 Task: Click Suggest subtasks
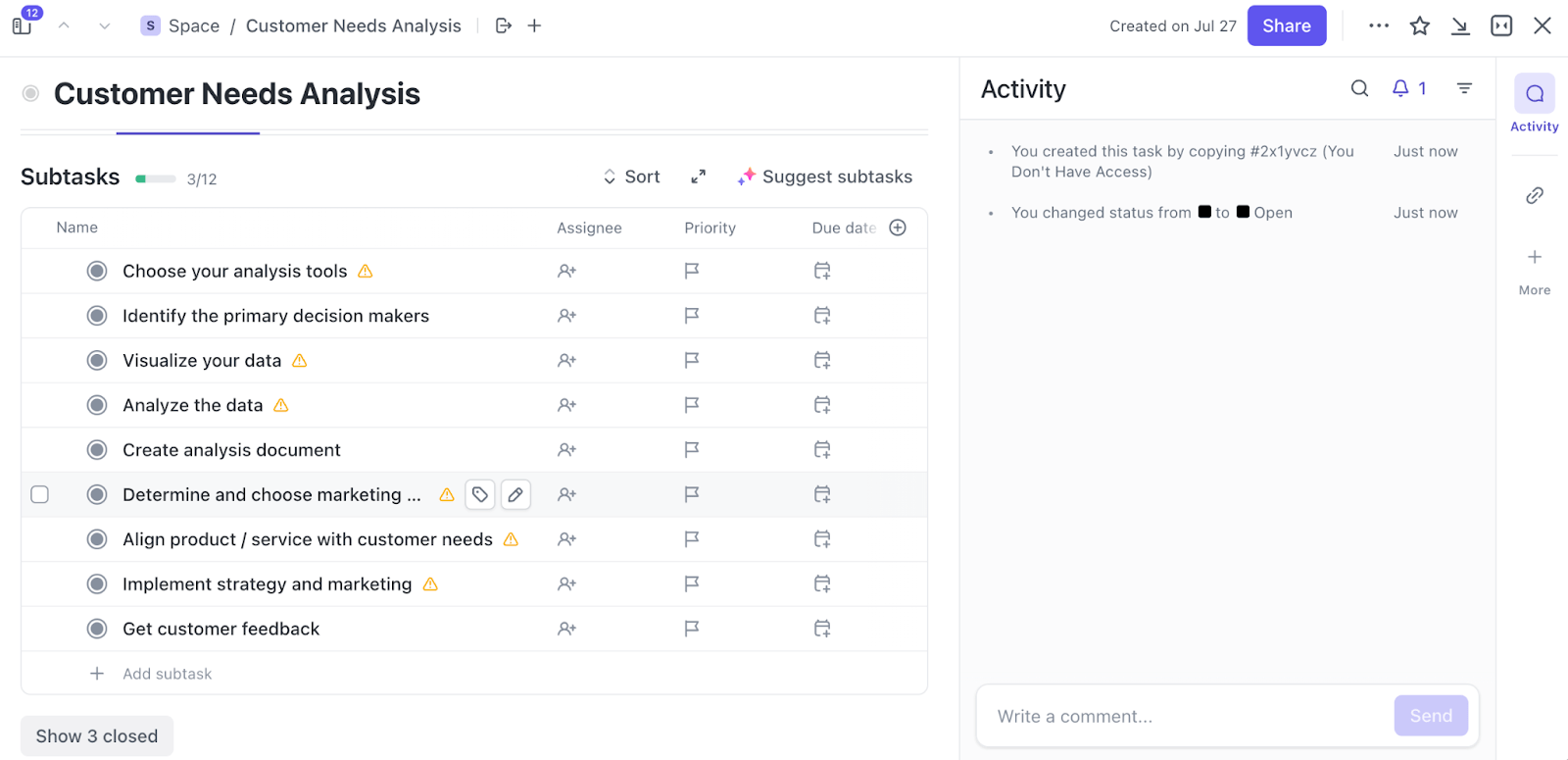[825, 177]
